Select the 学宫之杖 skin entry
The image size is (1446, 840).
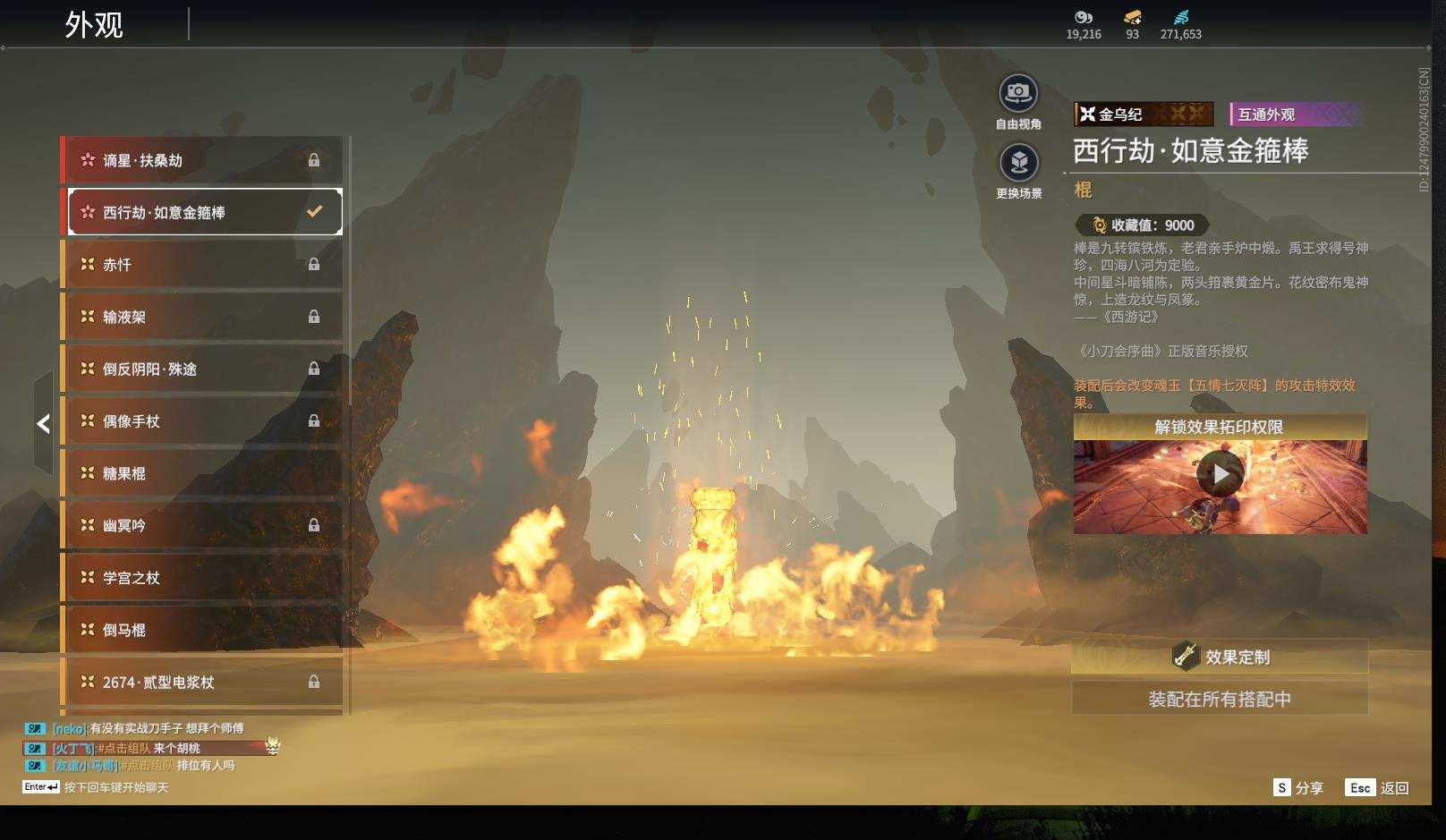[x=202, y=578]
